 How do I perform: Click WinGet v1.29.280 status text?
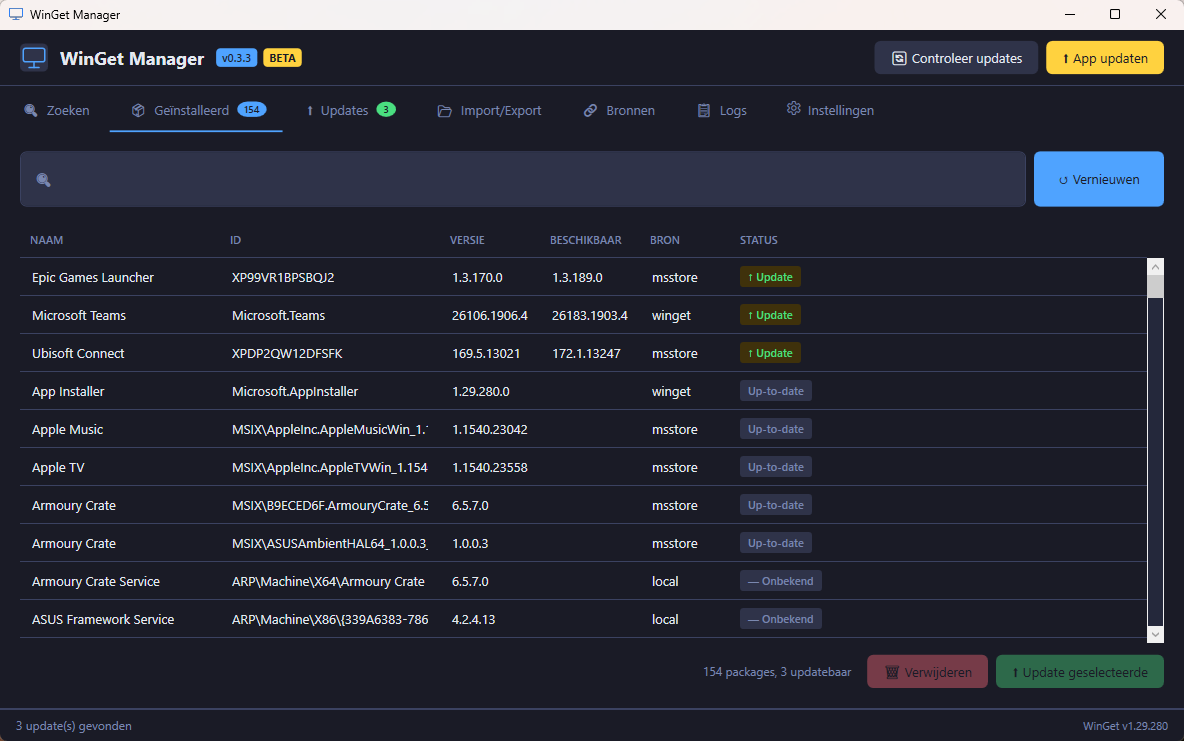(x=1125, y=726)
